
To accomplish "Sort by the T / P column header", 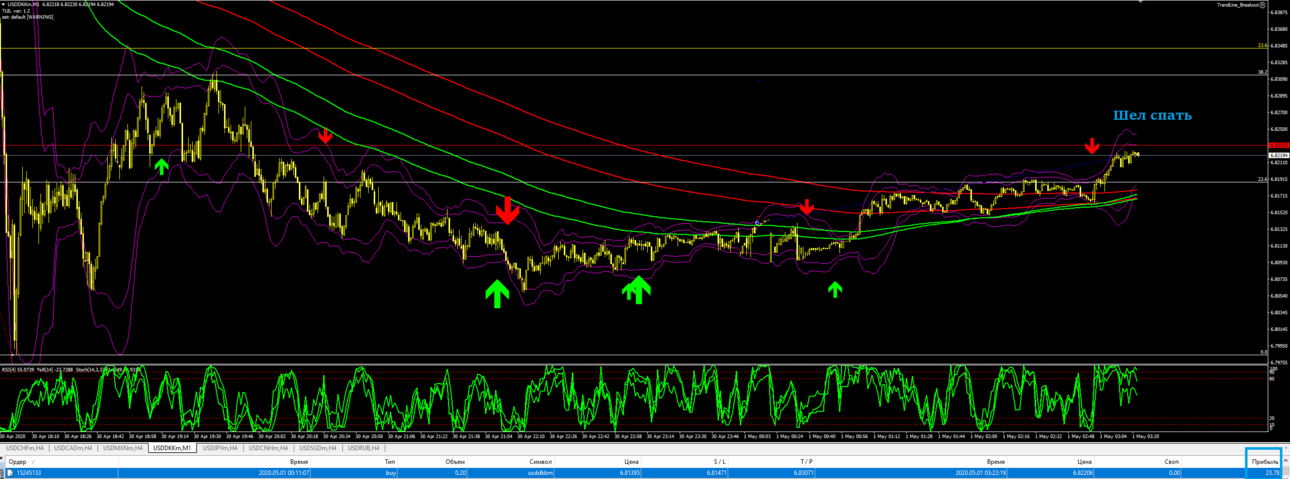I will (807, 462).
